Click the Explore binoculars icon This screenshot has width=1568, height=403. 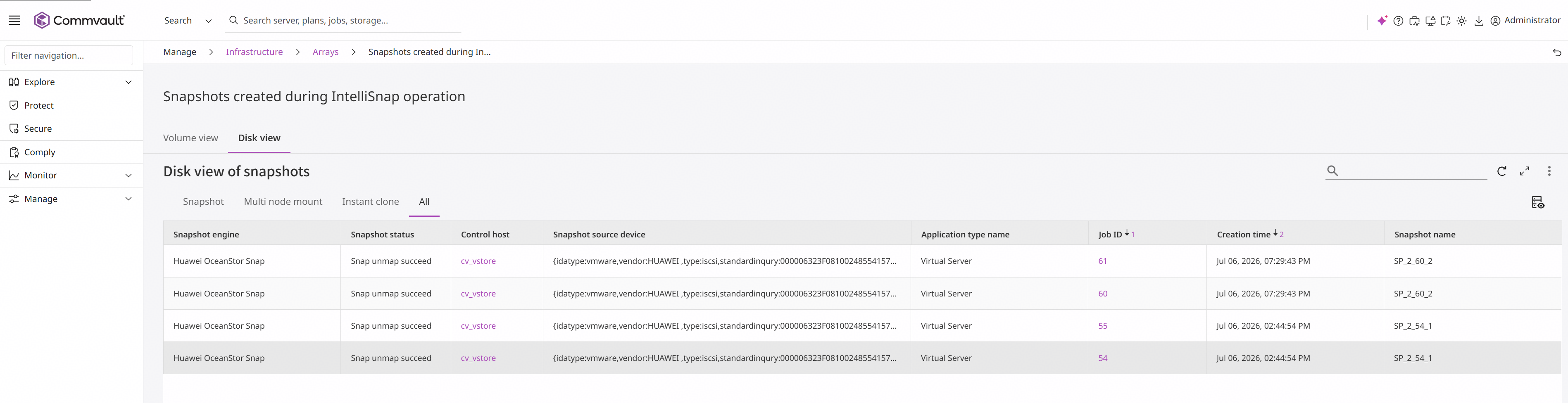pyautogui.click(x=14, y=82)
